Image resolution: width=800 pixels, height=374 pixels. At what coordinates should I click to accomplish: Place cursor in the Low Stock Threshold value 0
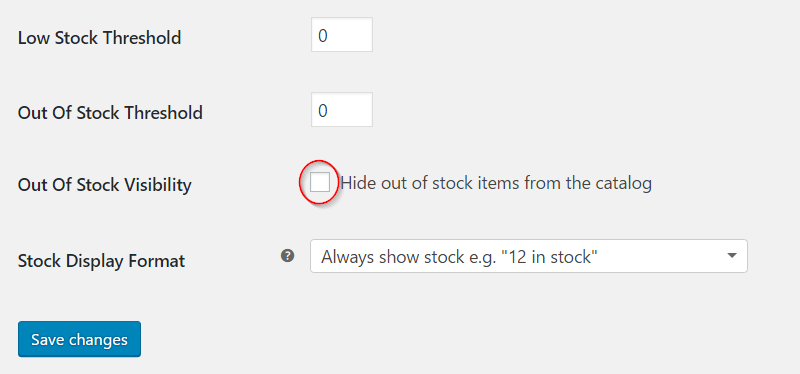click(322, 35)
